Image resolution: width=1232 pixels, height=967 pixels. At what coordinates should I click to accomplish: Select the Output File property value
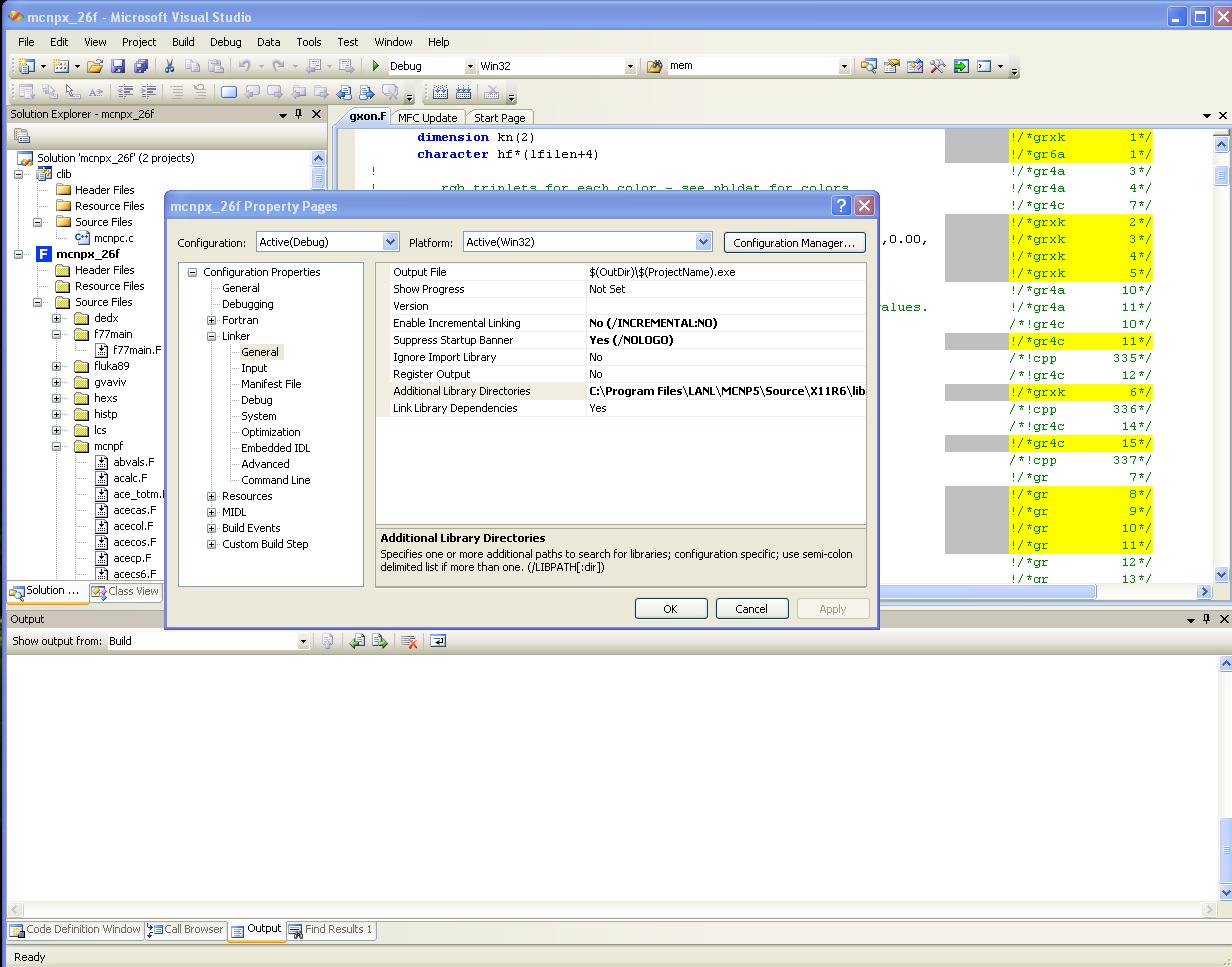point(726,272)
